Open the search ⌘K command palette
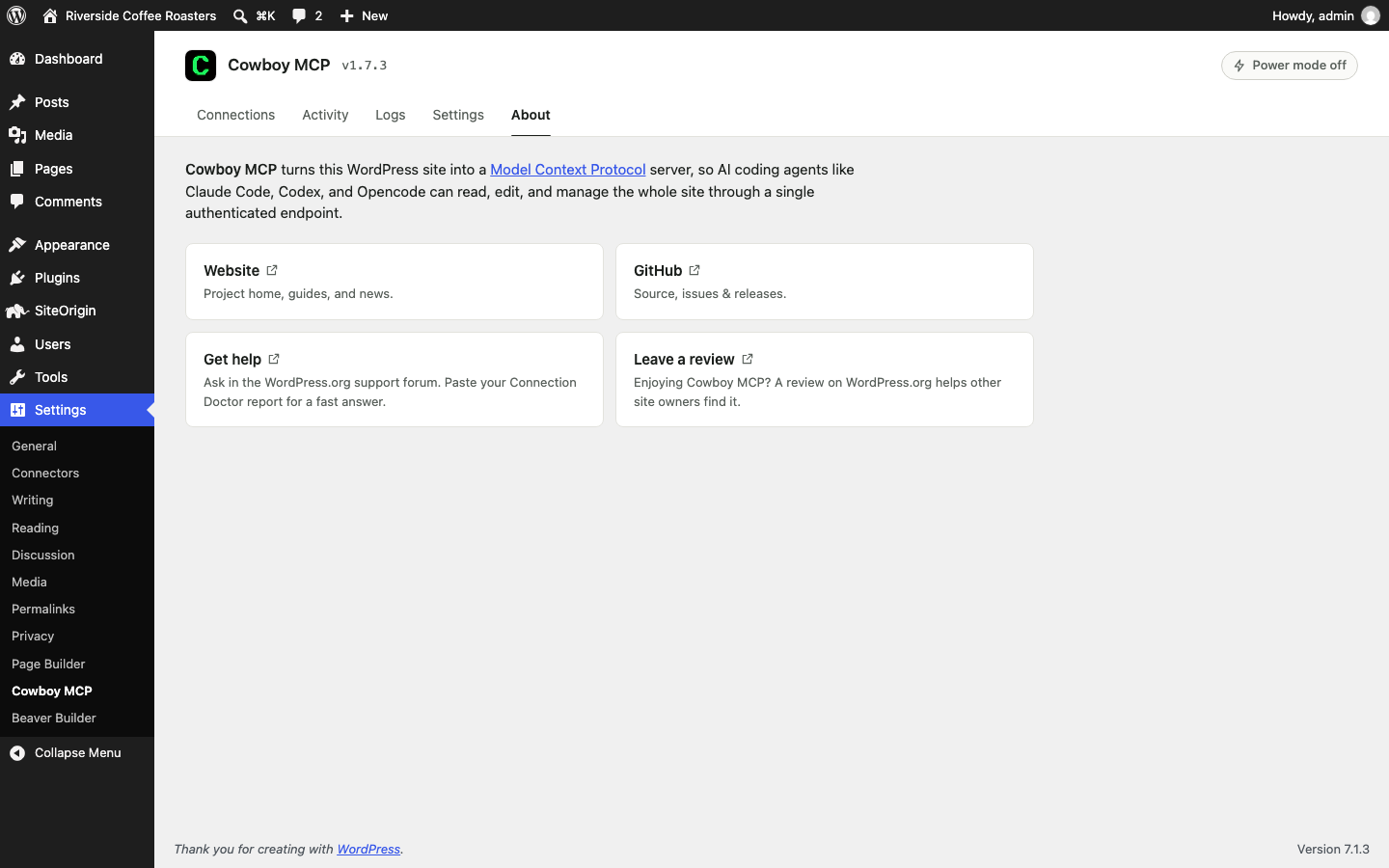The width and height of the screenshot is (1389, 868). point(255,15)
